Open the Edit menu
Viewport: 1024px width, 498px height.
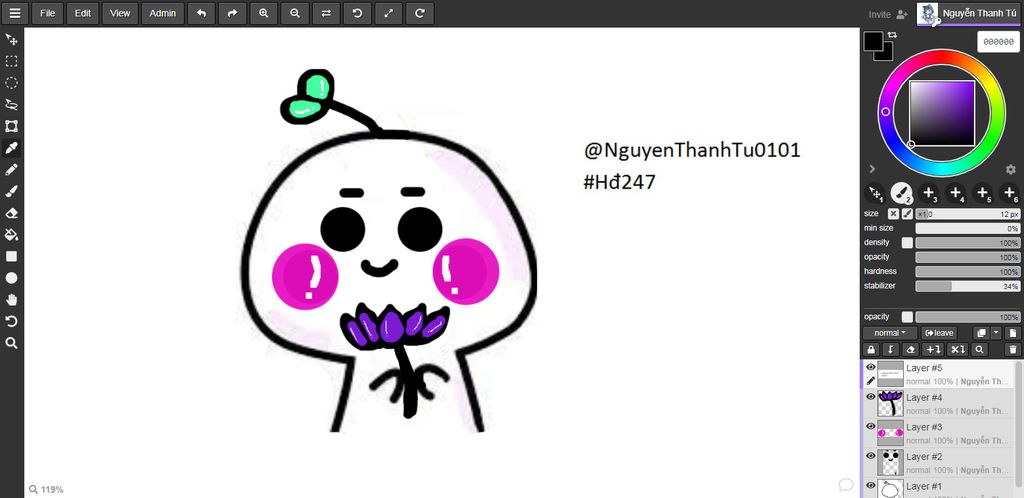[82, 13]
